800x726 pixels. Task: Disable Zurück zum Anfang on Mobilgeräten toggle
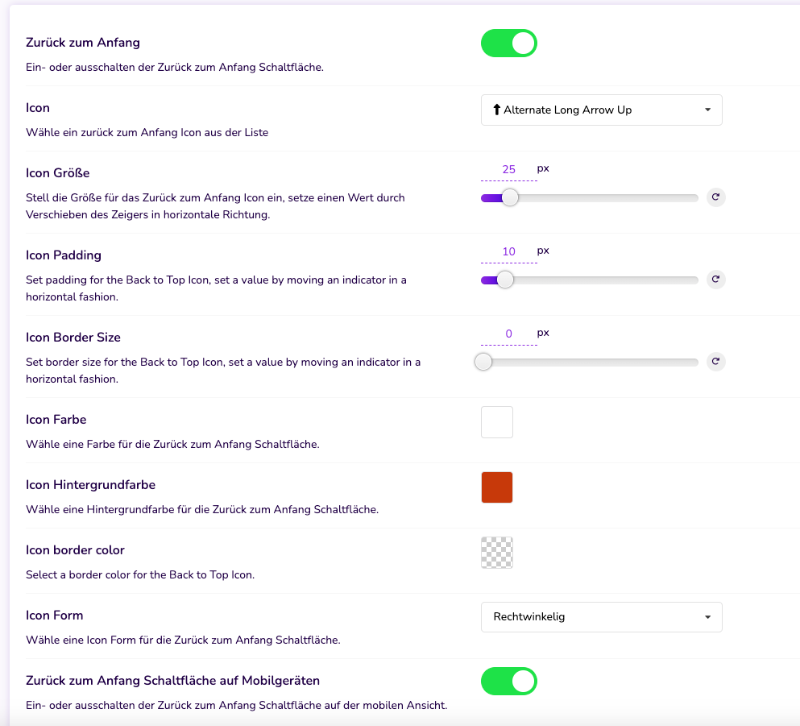pos(509,681)
